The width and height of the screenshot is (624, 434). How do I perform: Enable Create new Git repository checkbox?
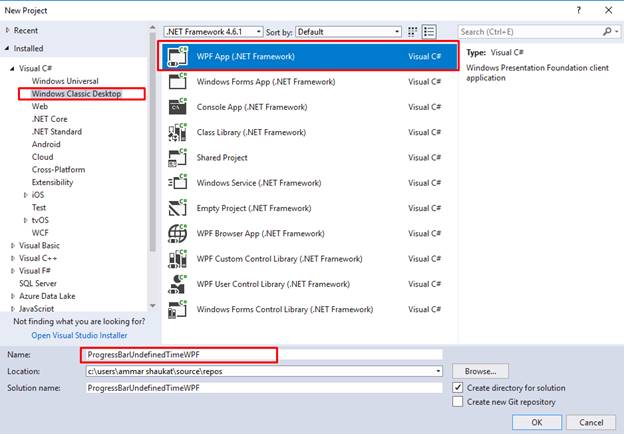click(x=458, y=402)
